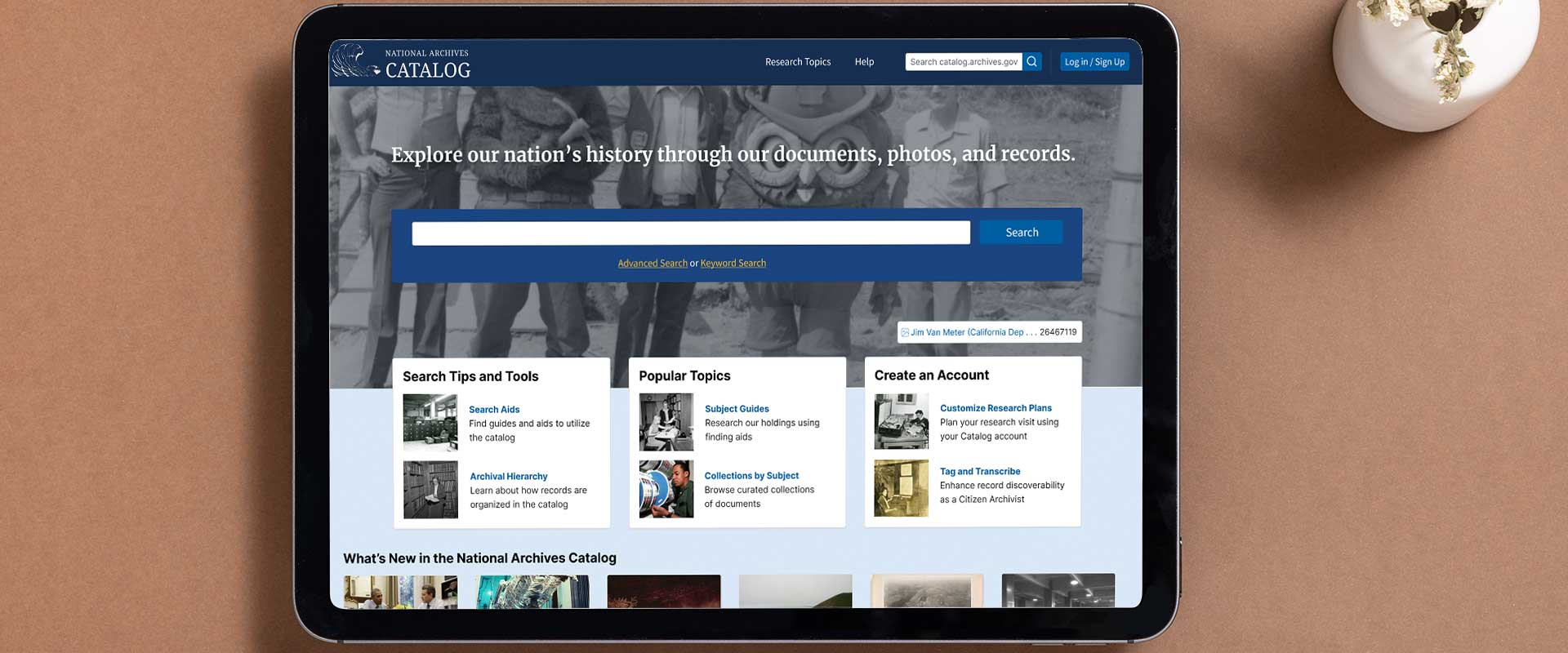The width and height of the screenshot is (1568, 653).
Task: Click the image icon beside Jim Van Meter caption
Action: 905,332
